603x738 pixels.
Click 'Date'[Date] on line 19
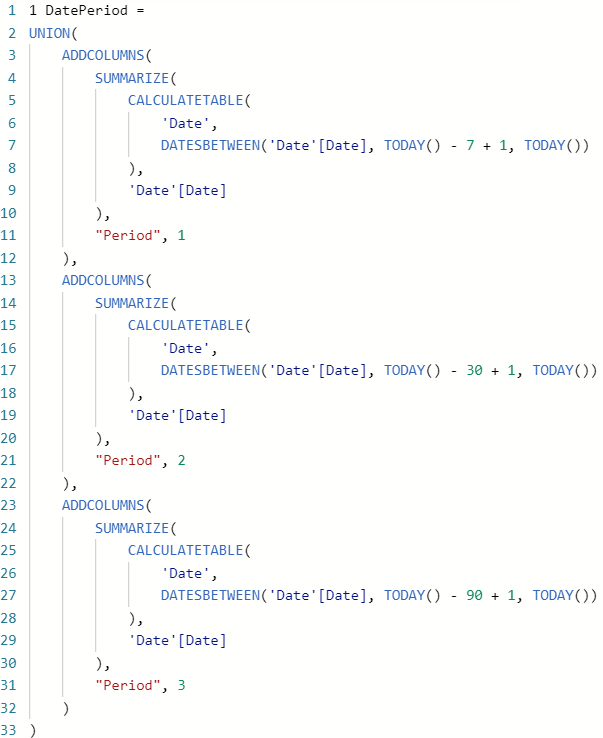point(177,416)
